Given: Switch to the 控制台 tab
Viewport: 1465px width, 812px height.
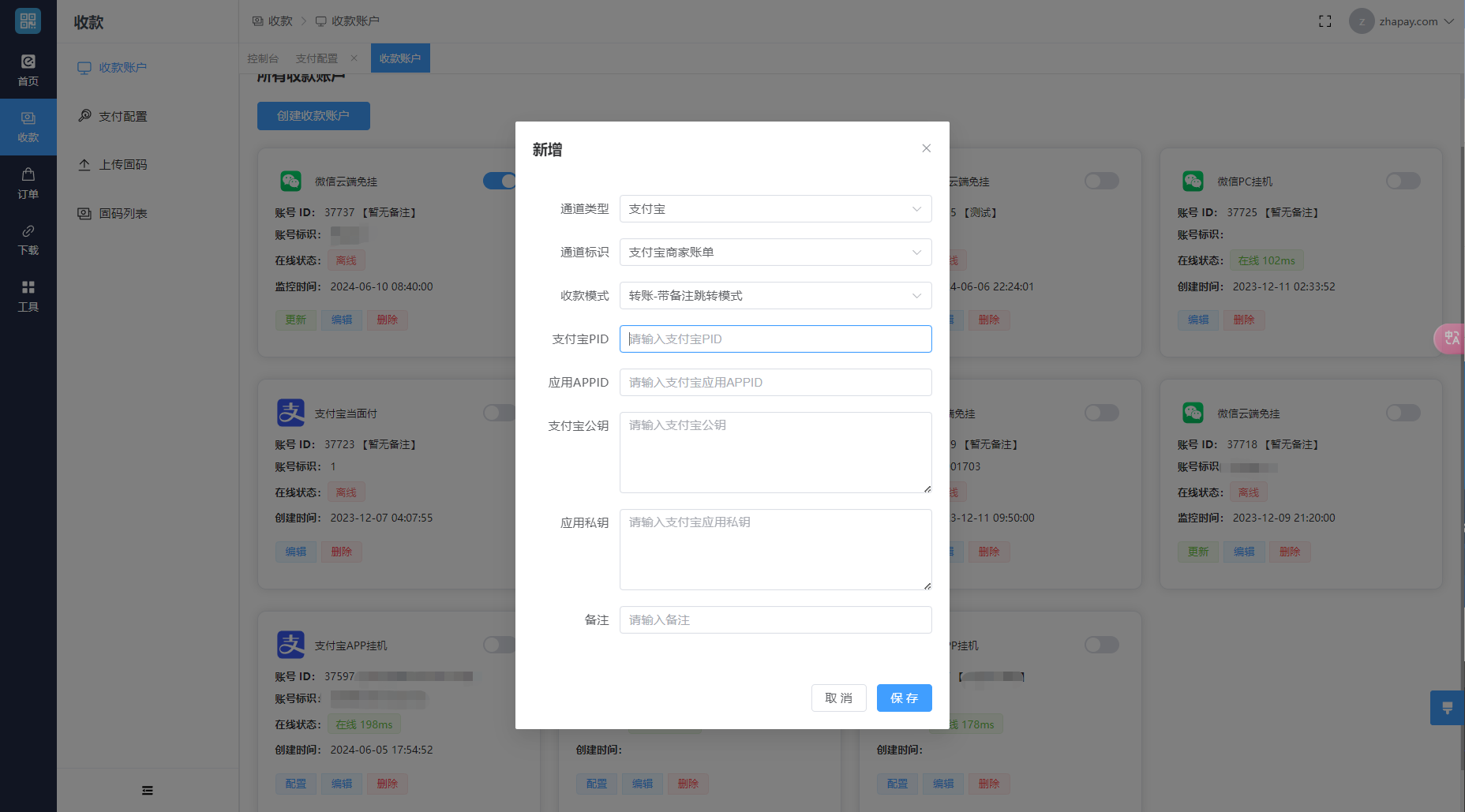Looking at the screenshot, I should click(263, 58).
